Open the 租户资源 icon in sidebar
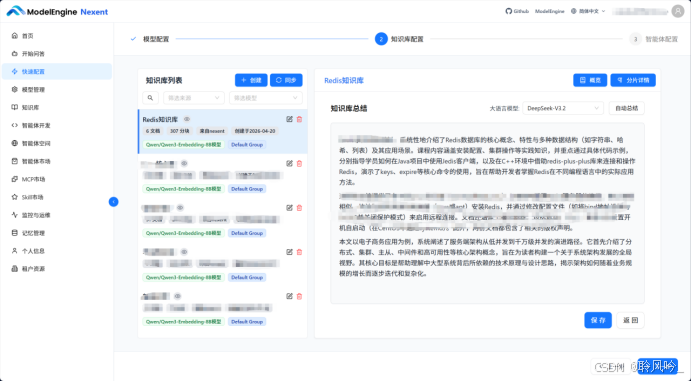This screenshot has width=692, height=381. coord(15,268)
